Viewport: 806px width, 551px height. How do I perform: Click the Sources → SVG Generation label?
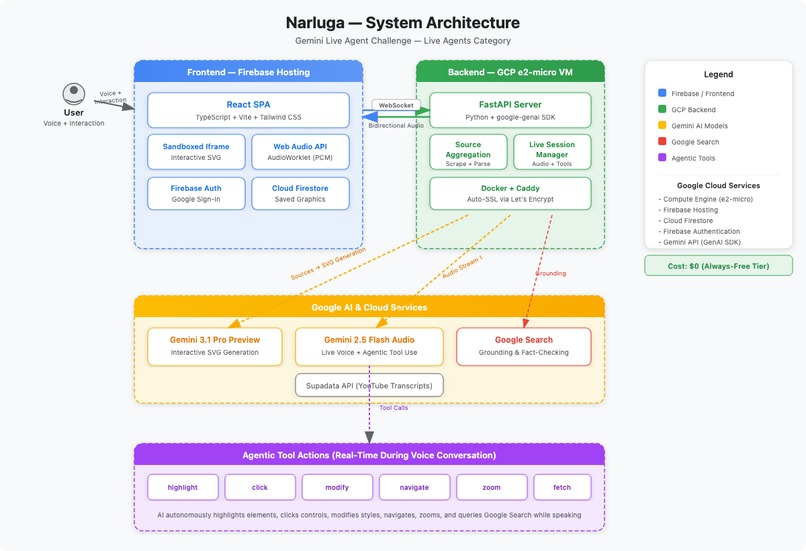click(328, 264)
